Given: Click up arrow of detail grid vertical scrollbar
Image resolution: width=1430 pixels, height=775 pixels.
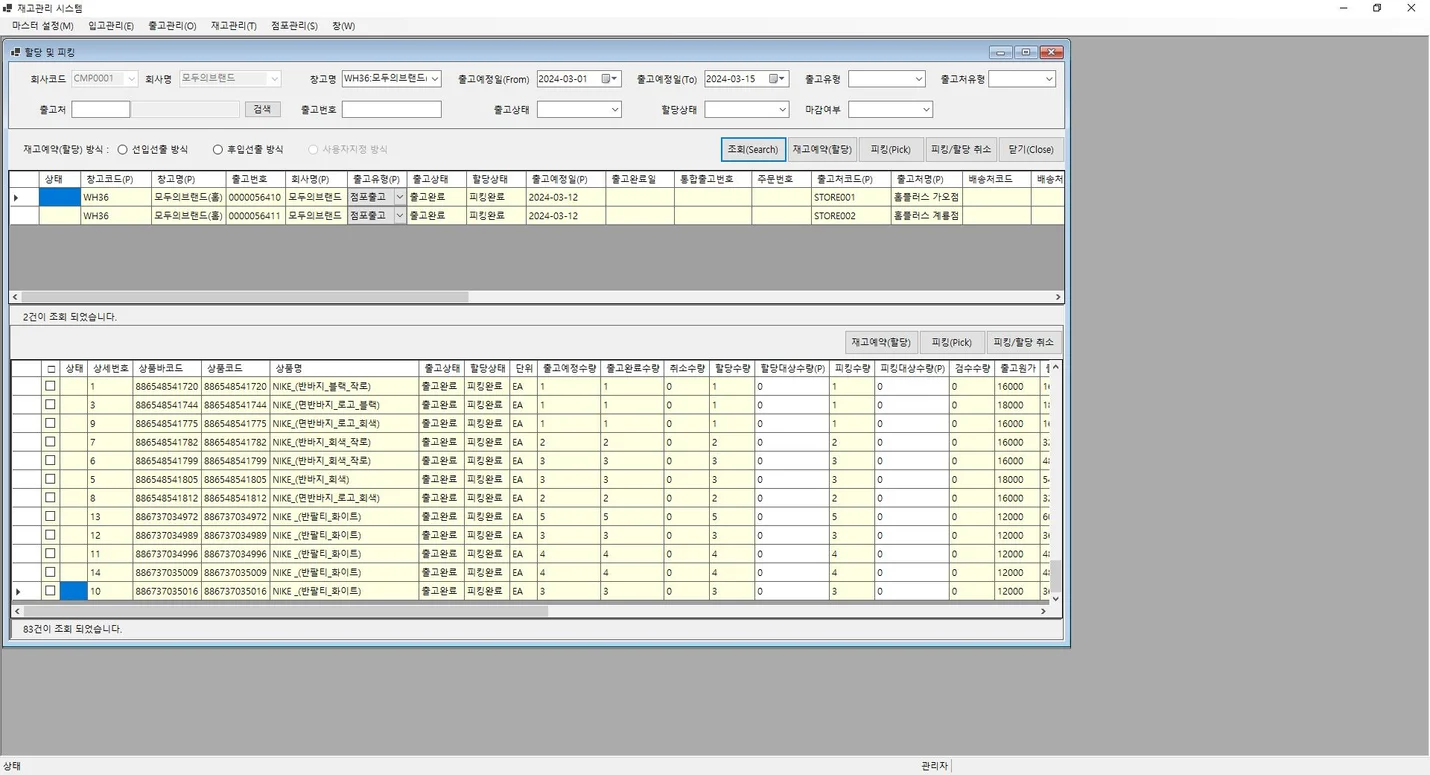Looking at the screenshot, I should [1055, 368].
